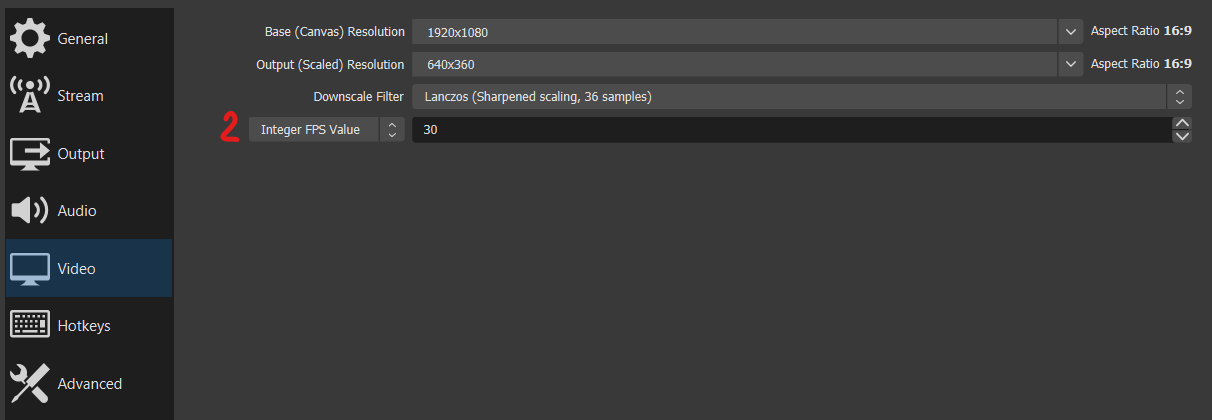Click the Output monitor arrow icon
Image resolution: width=1212 pixels, height=420 pixels.
pos(29,154)
